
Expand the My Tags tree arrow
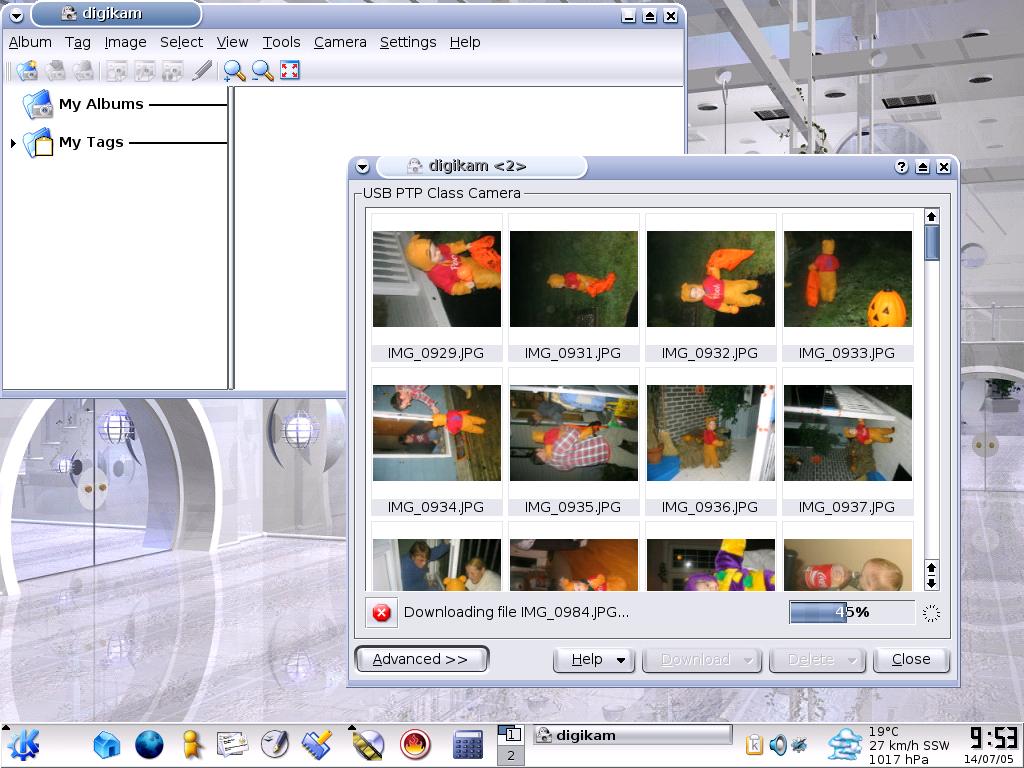pyautogui.click(x=13, y=143)
